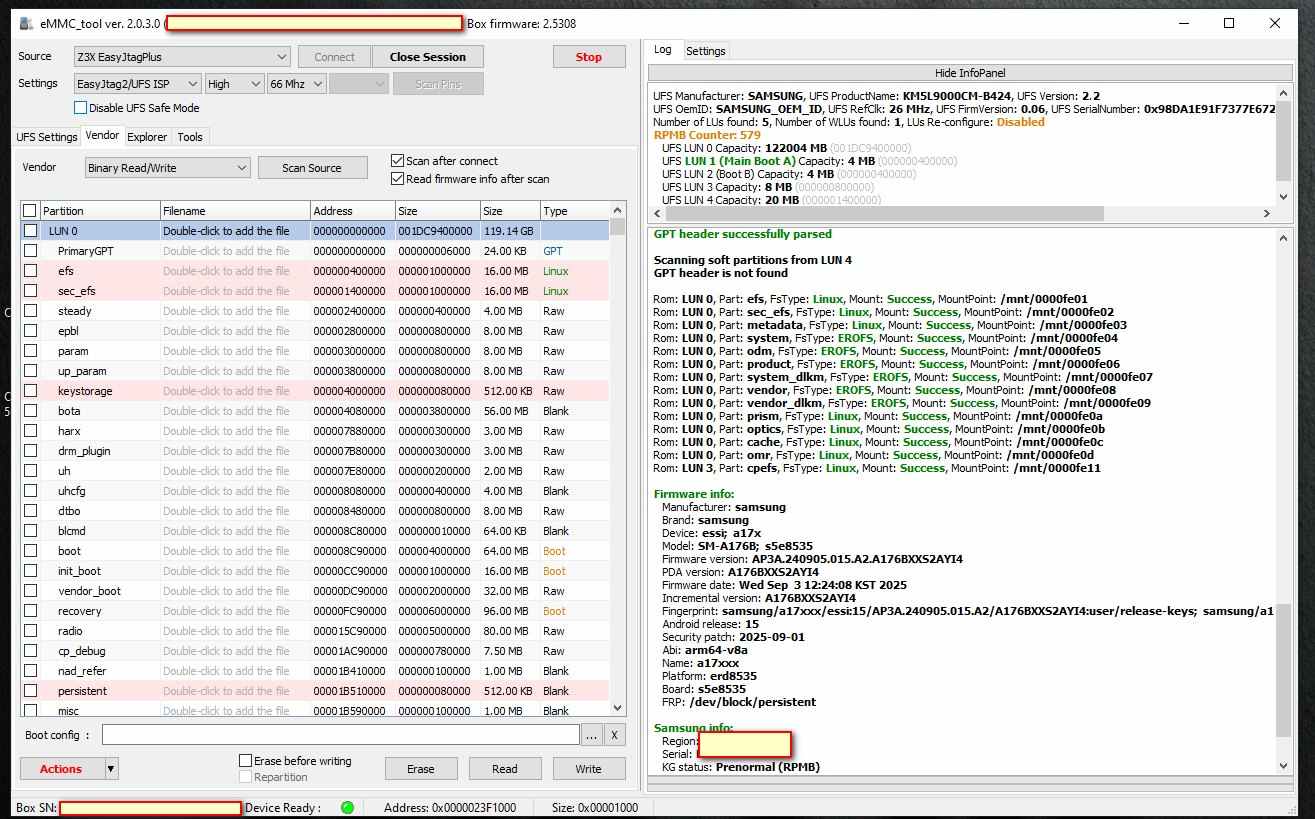Screen dimensions: 1315x819
Task: Click the log panel vertical scrollbar thumb
Action: pyautogui.click(x=1284, y=670)
